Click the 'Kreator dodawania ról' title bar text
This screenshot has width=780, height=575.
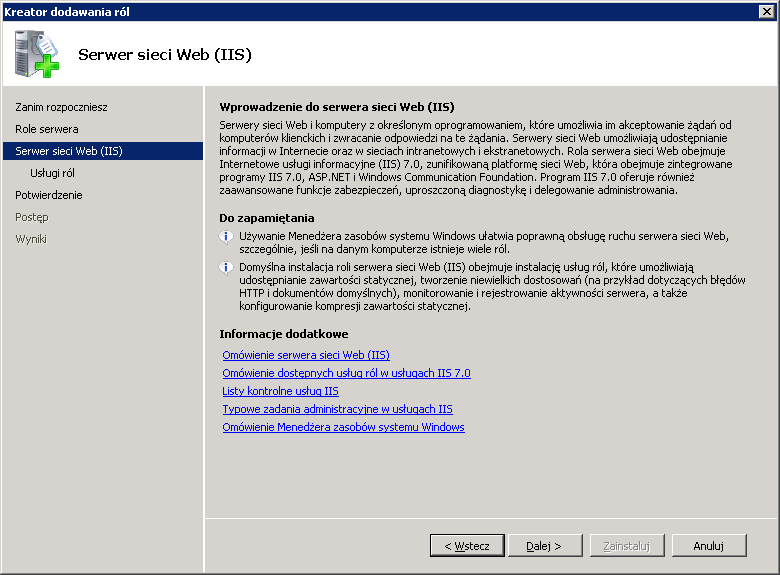(x=67, y=12)
